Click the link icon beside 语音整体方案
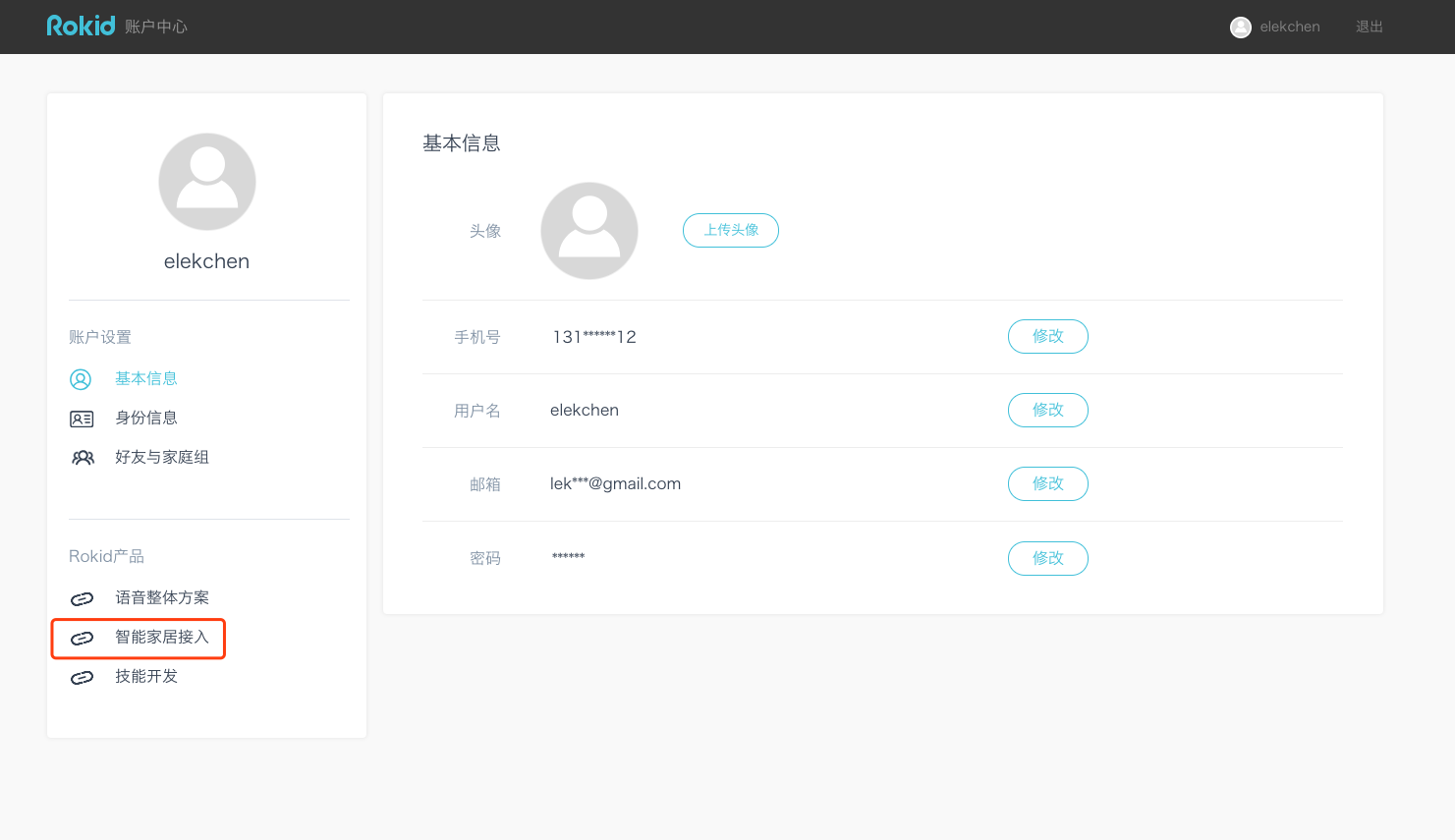 (x=82, y=598)
